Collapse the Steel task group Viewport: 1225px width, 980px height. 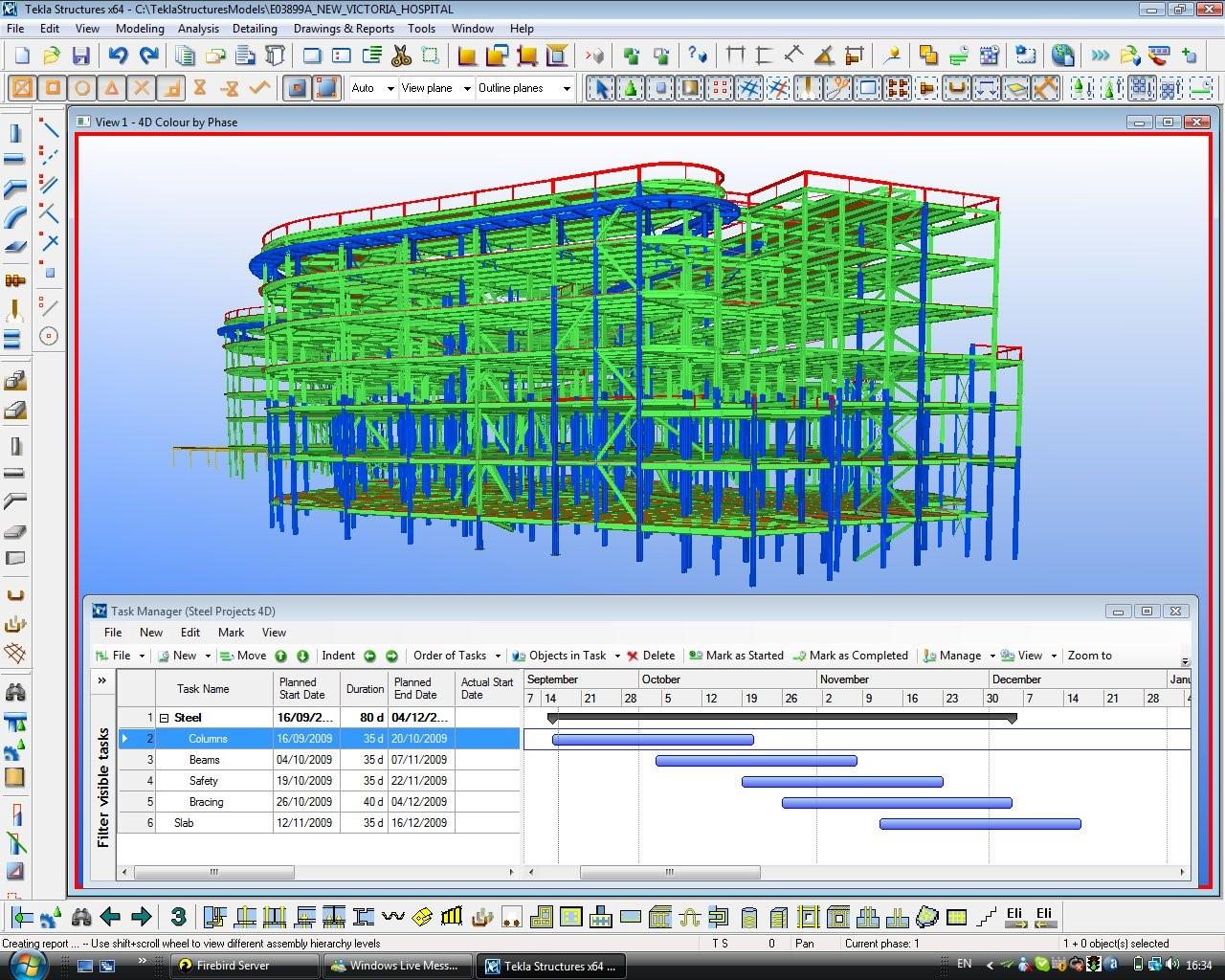tap(164, 718)
